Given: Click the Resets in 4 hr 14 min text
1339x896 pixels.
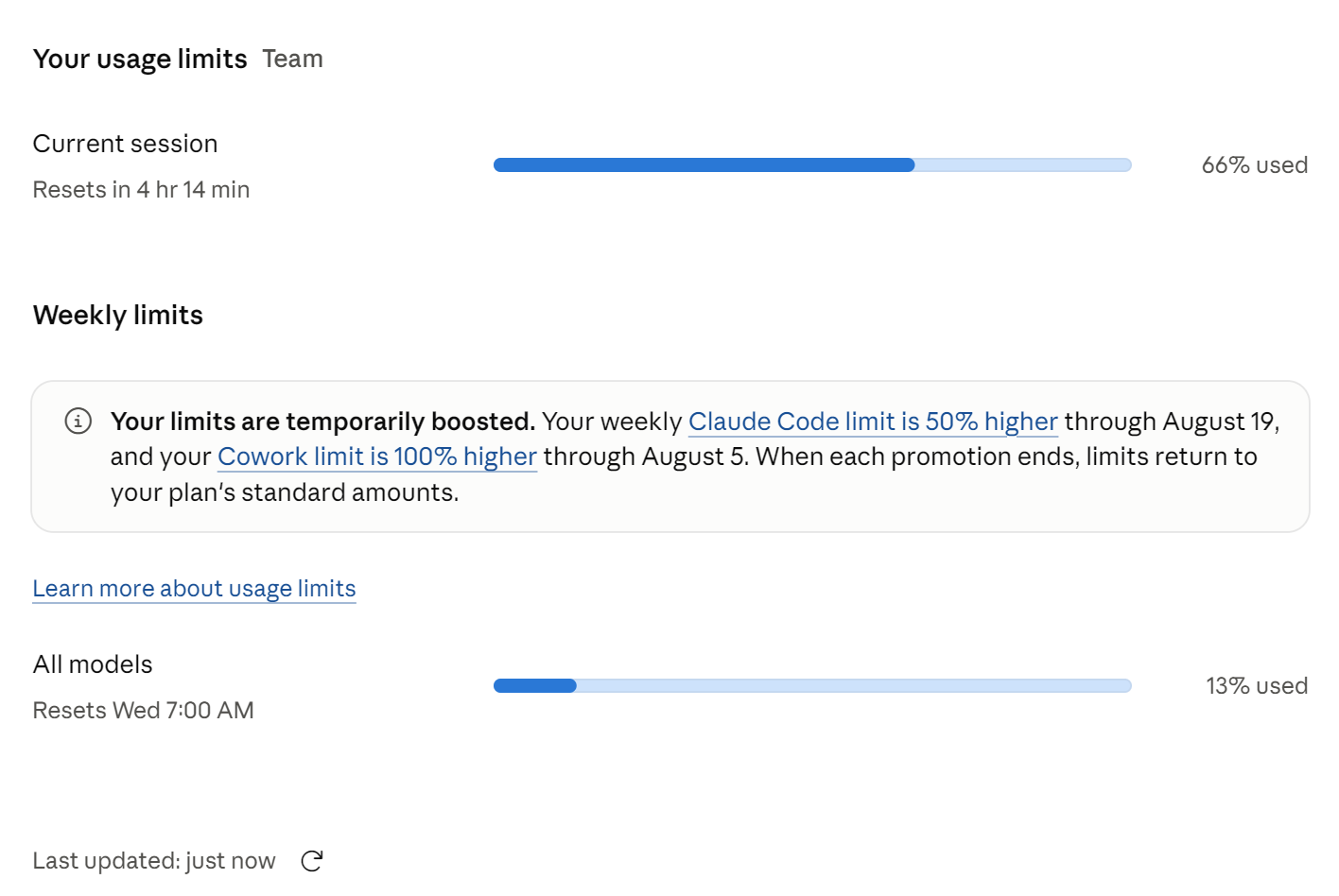Looking at the screenshot, I should tap(141, 190).
